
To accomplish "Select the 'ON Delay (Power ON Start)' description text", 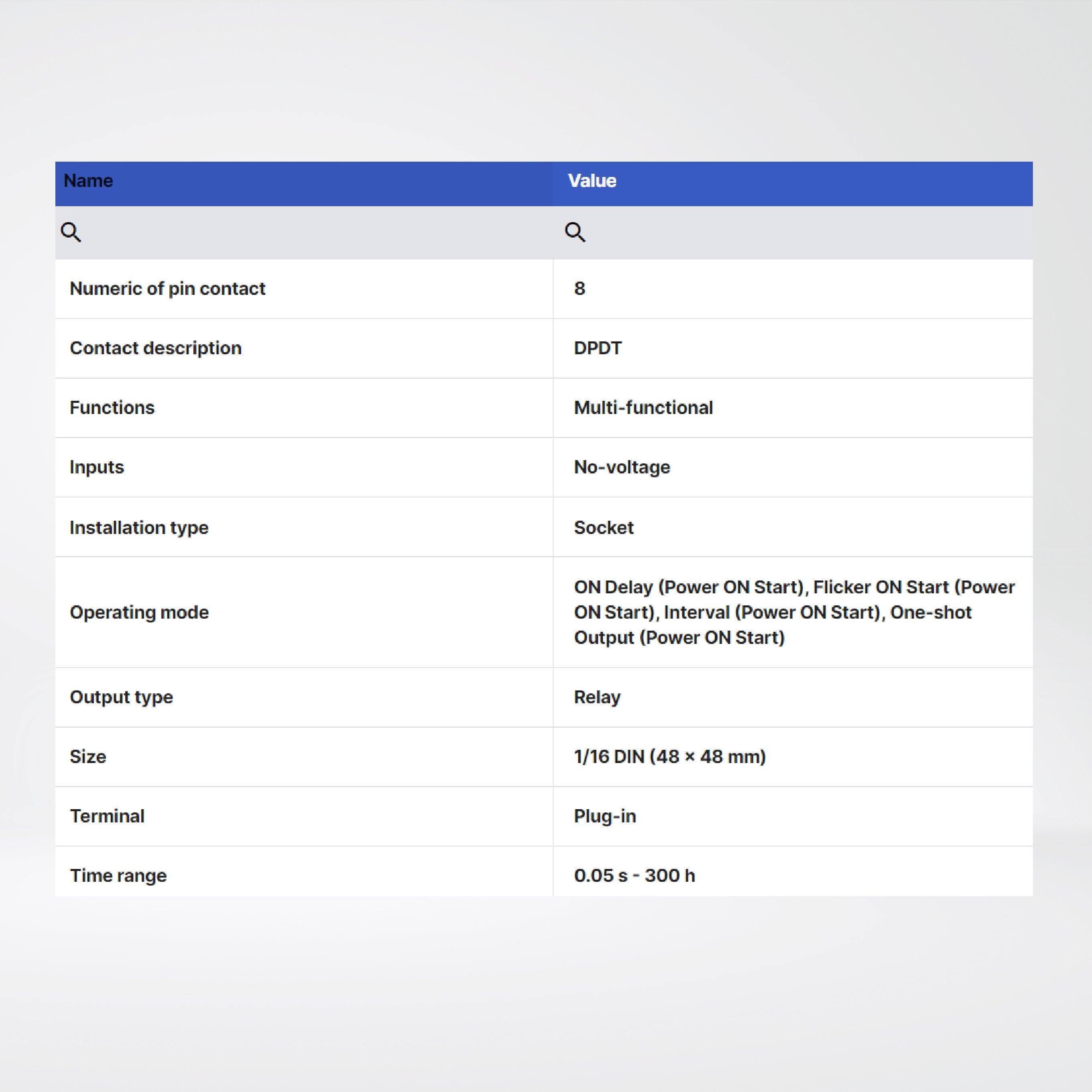I will point(795,612).
